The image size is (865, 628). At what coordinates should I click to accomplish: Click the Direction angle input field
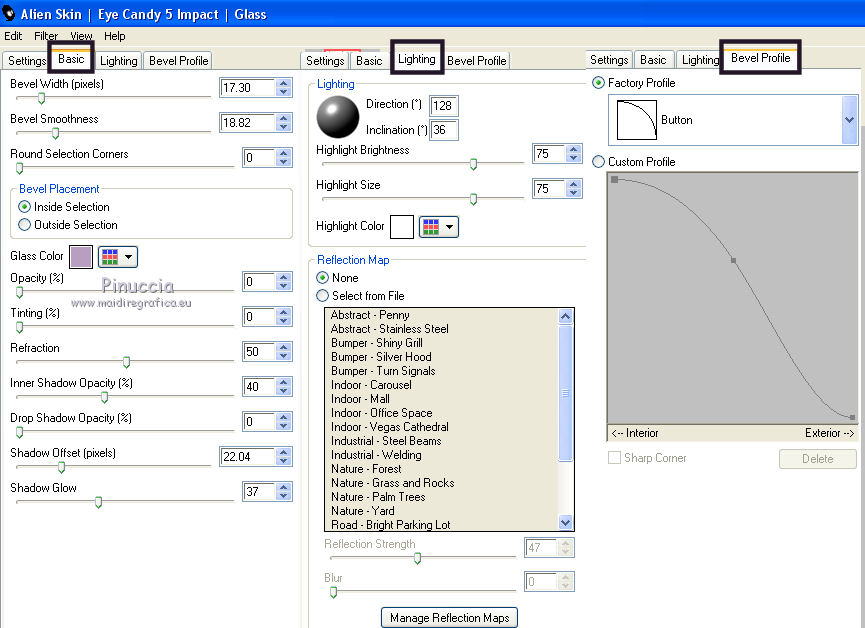(442, 106)
